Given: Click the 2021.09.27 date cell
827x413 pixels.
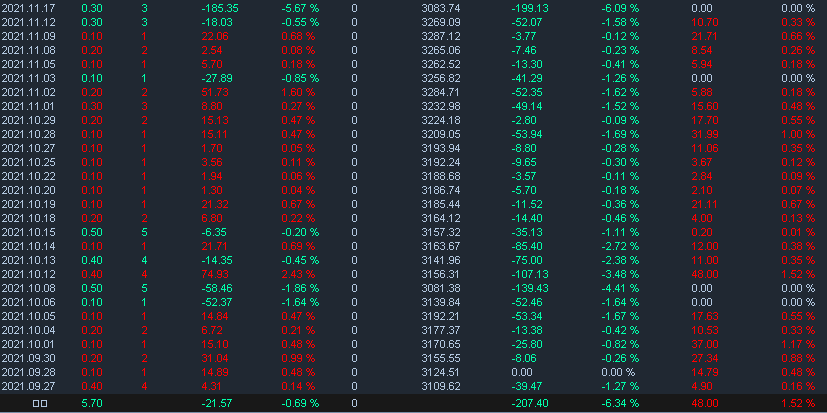Looking at the screenshot, I should pos(28,386).
